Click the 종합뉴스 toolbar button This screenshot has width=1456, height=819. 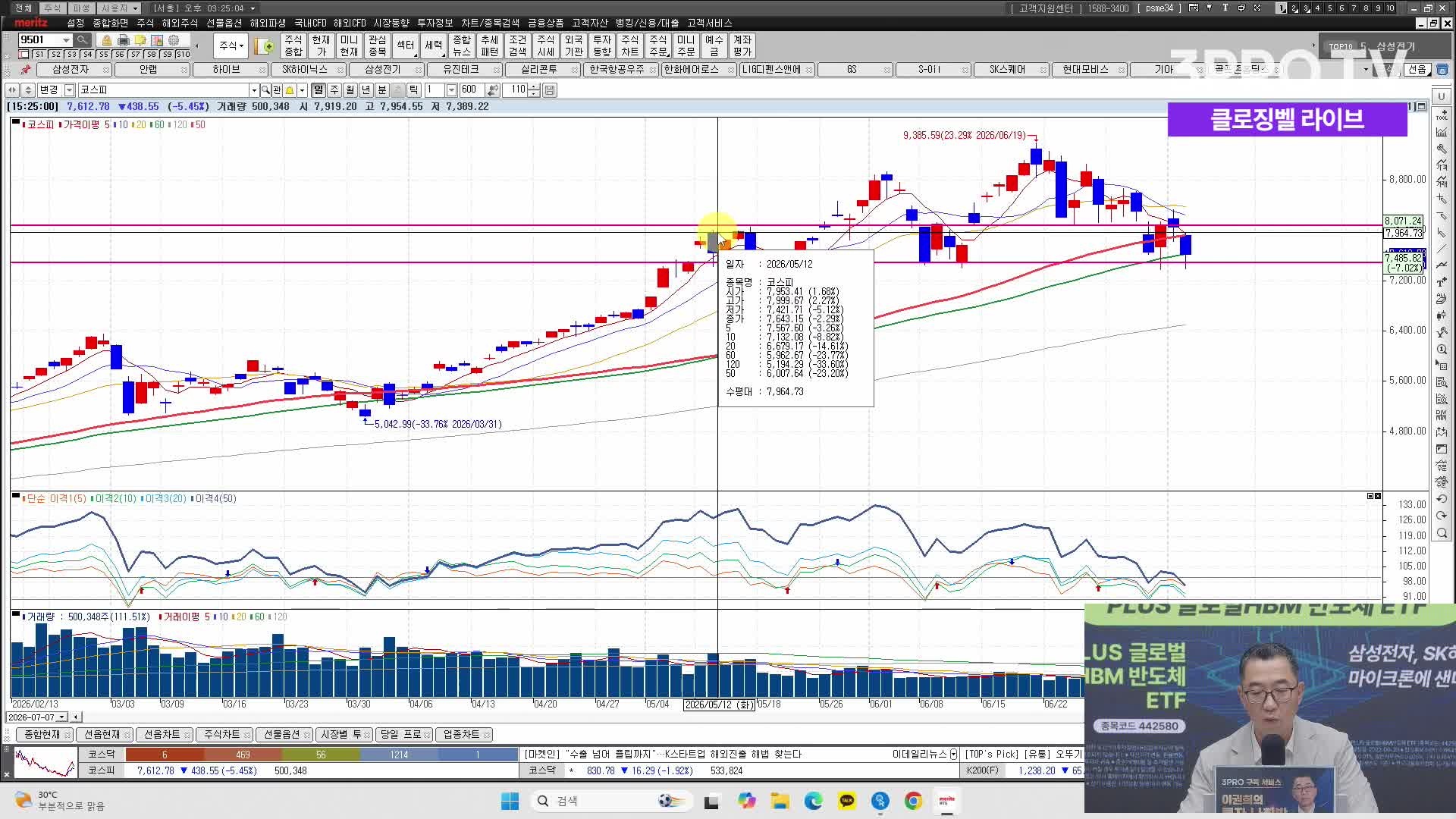pyautogui.click(x=461, y=45)
